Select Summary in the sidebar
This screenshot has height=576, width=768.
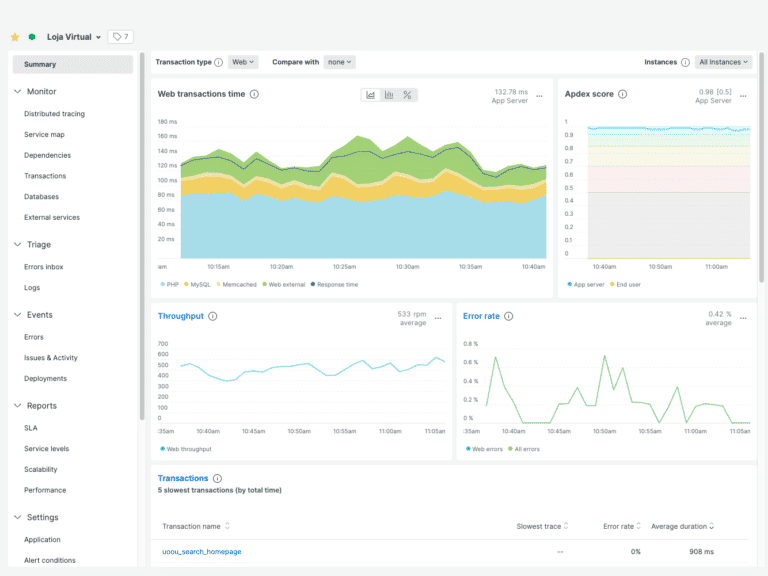pos(72,65)
